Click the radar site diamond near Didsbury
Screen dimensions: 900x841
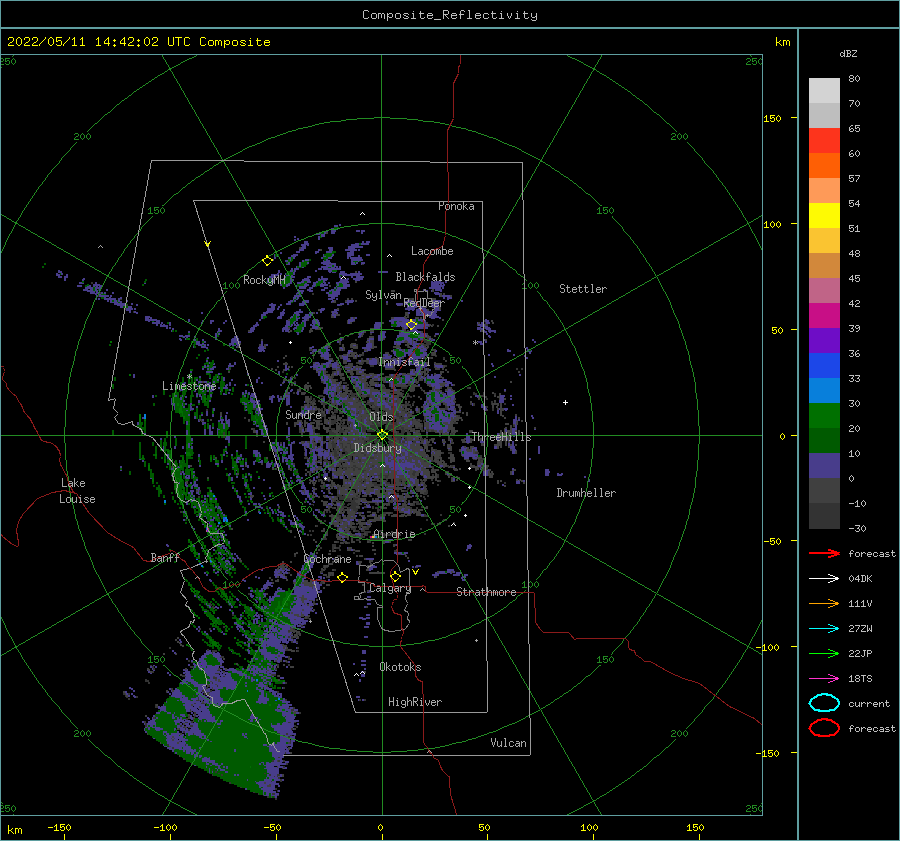(x=382, y=435)
